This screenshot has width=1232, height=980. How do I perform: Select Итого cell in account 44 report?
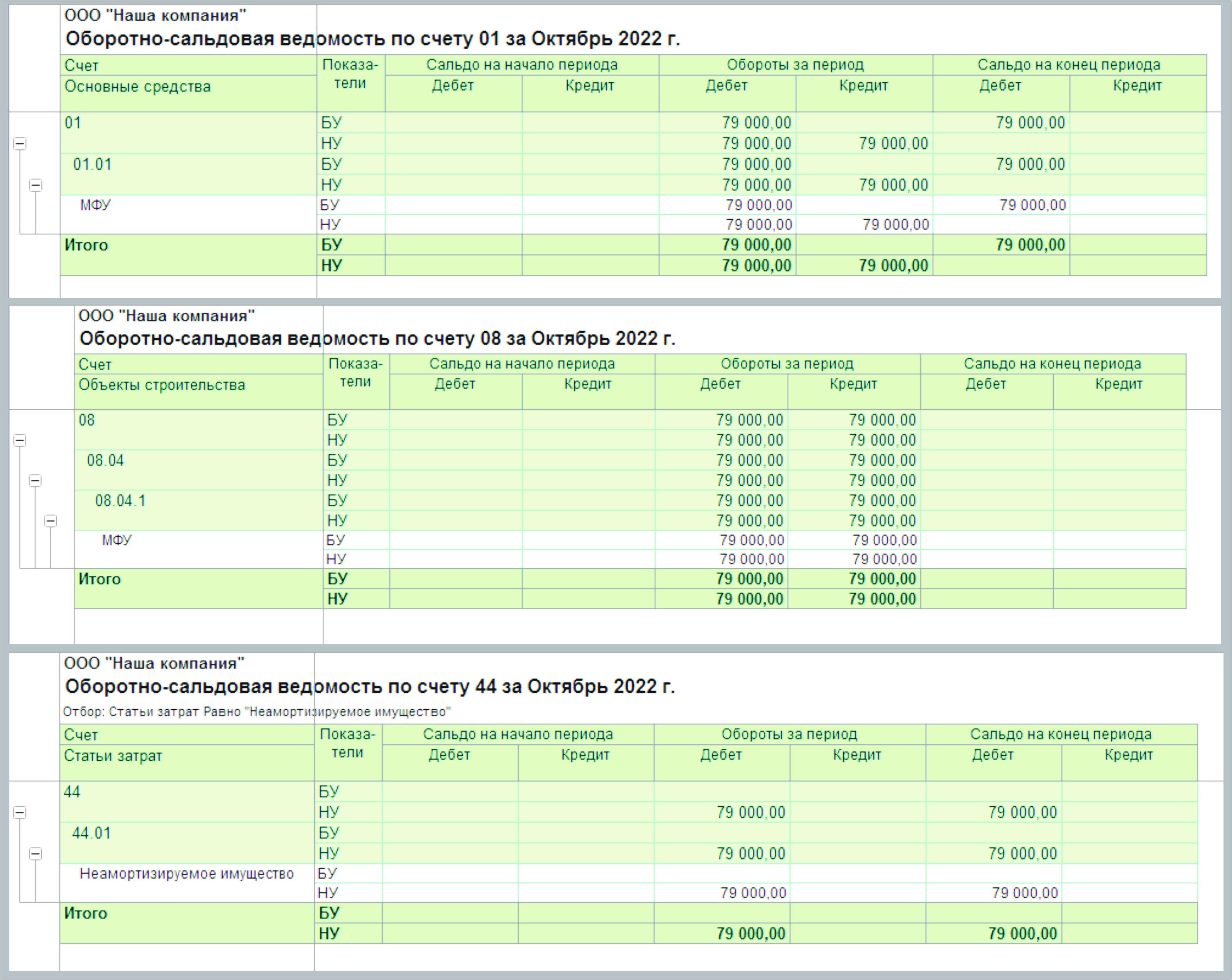click(187, 923)
